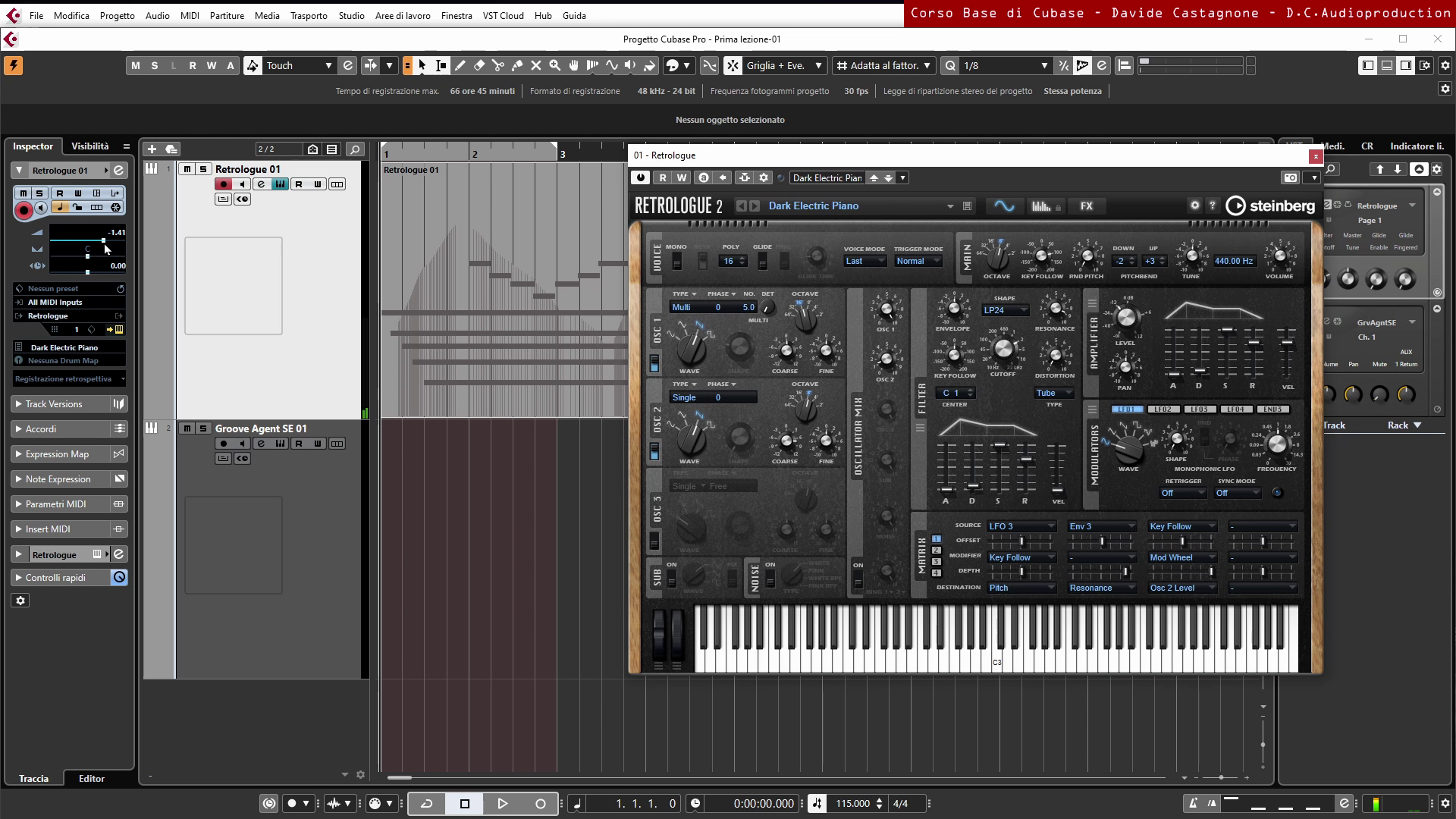Select the Object Selection arrow tool
1456x819 pixels.
click(422, 66)
